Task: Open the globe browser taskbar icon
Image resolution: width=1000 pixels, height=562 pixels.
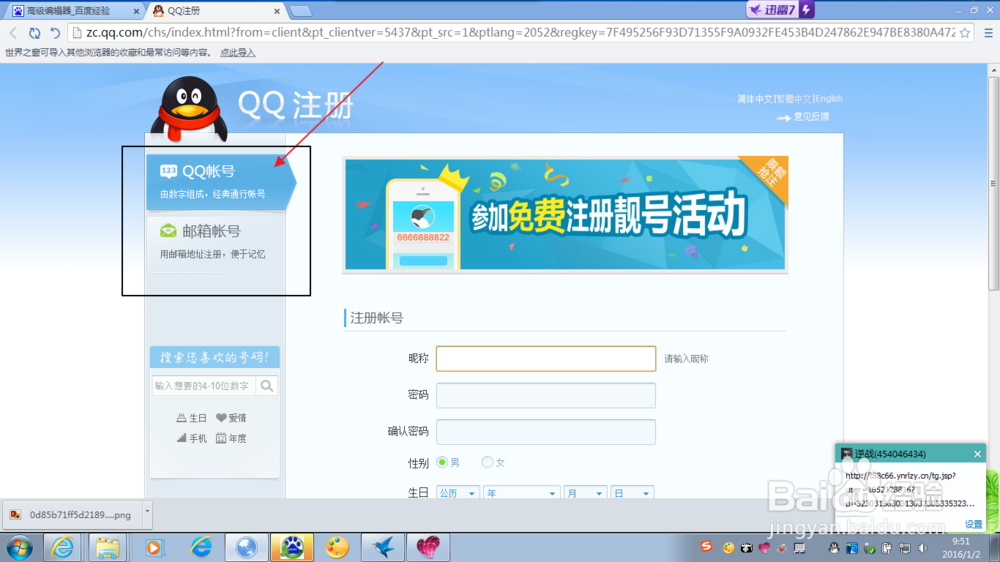Action: click(246, 547)
